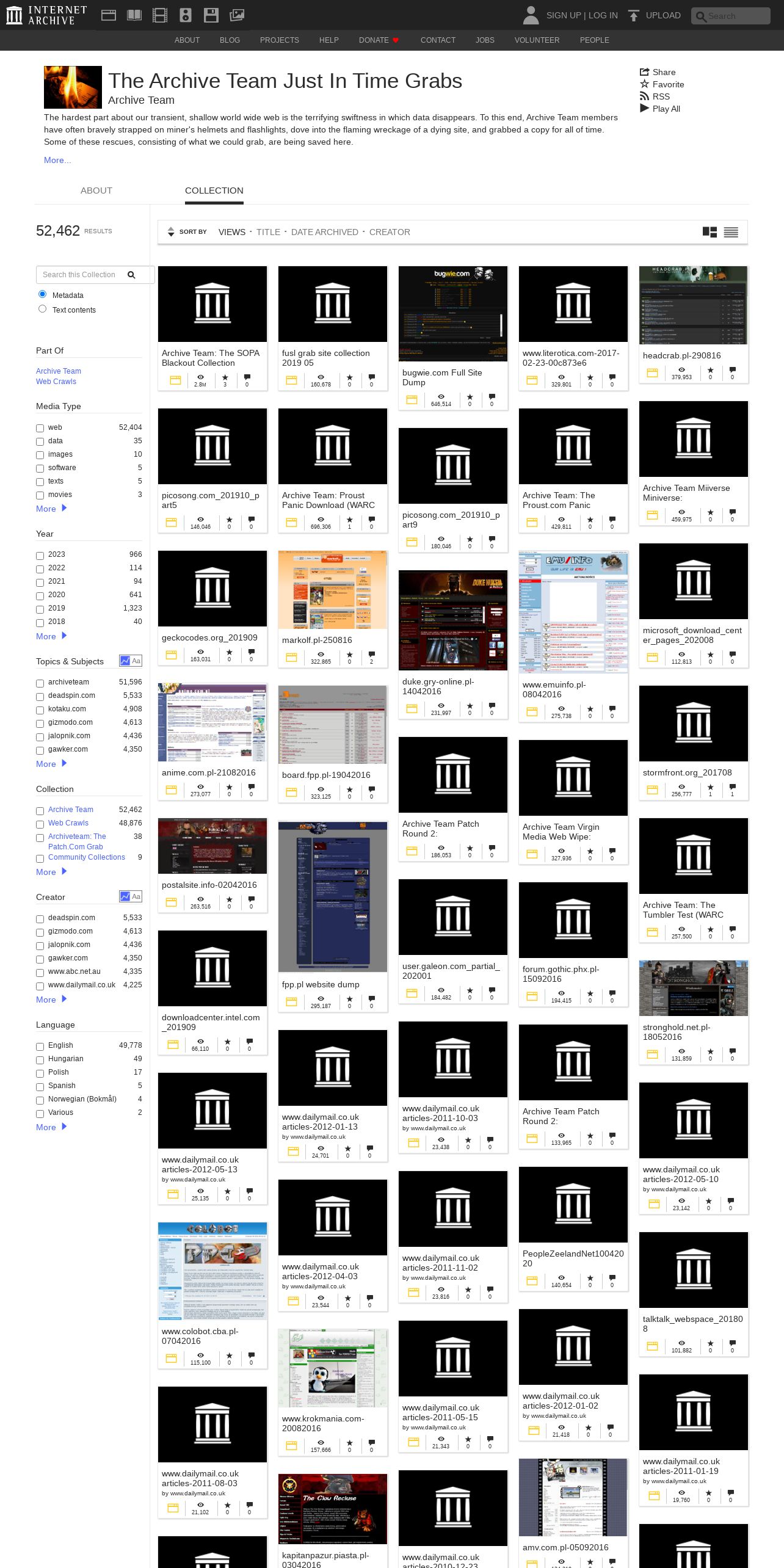Open the duke.gry-online.pl-14042016 thumbnail
The image size is (784, 1568).
tap(453, 620)
